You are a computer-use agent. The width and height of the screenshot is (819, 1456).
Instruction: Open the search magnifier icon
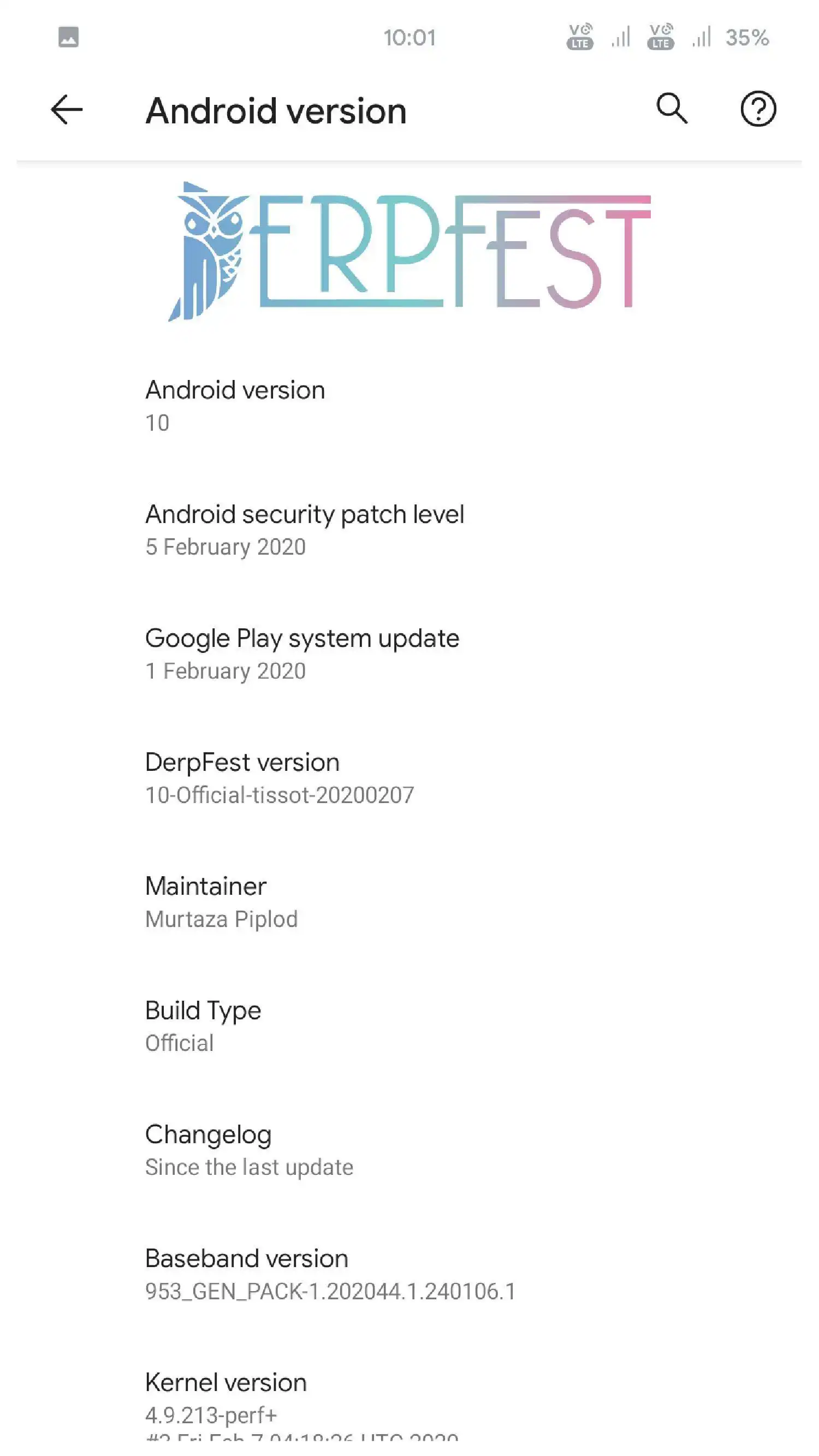click(x=672, y=109)
